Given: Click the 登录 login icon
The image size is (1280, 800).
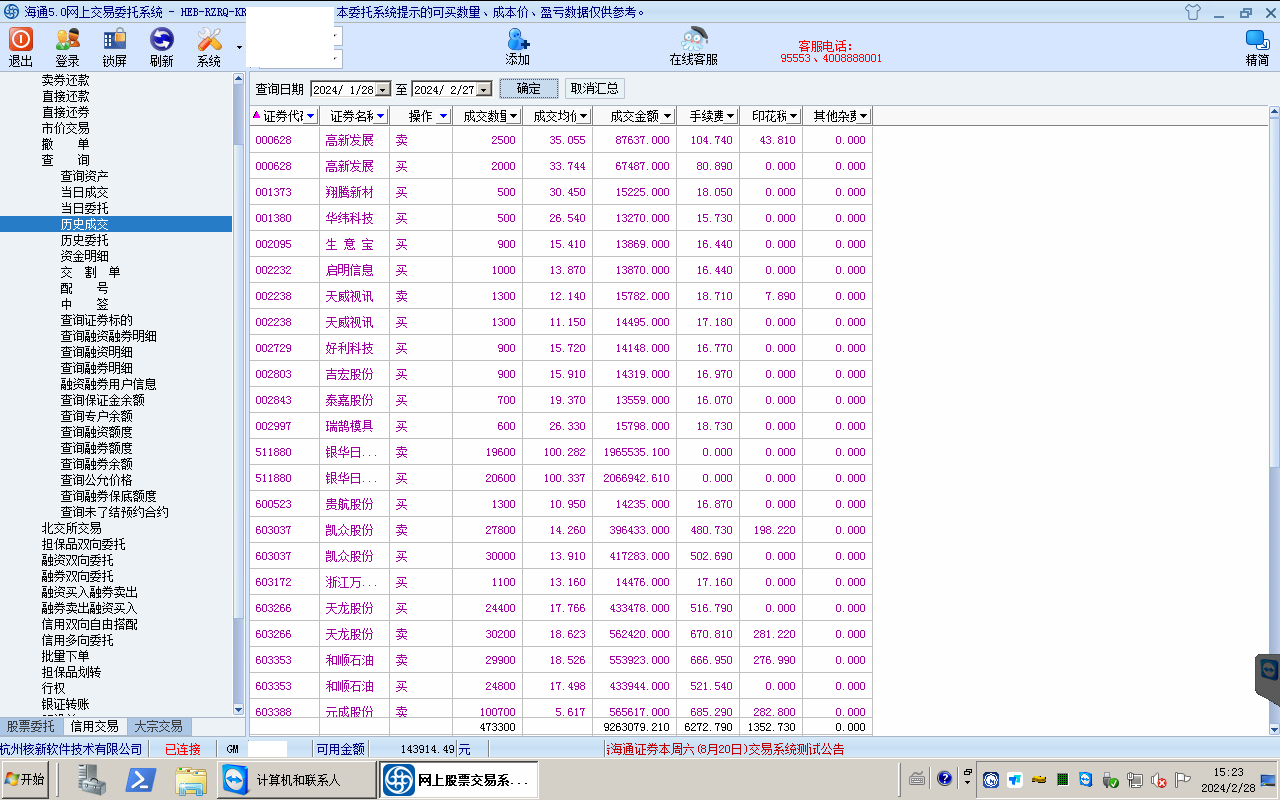Looking at the screenshot, I should pos(67,40).
